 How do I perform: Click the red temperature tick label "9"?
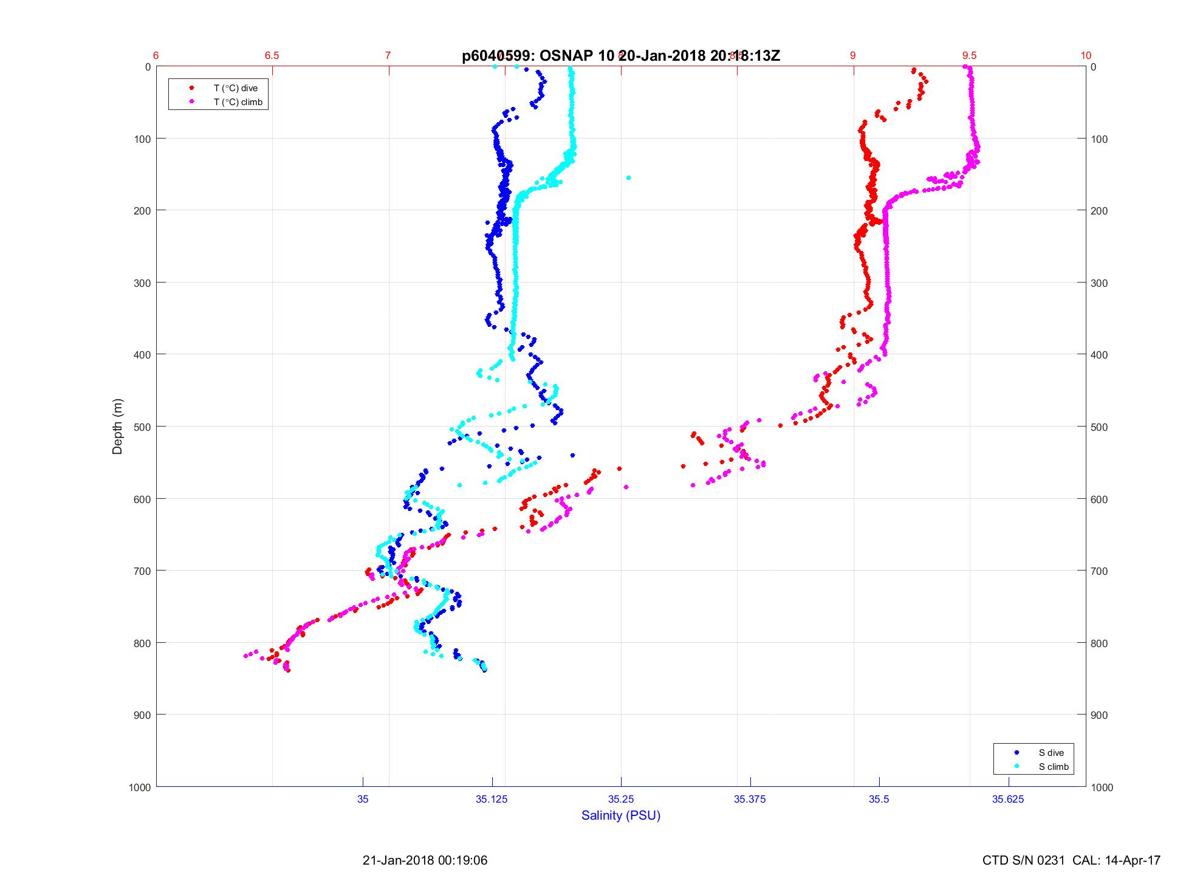[x=853, y=55]
